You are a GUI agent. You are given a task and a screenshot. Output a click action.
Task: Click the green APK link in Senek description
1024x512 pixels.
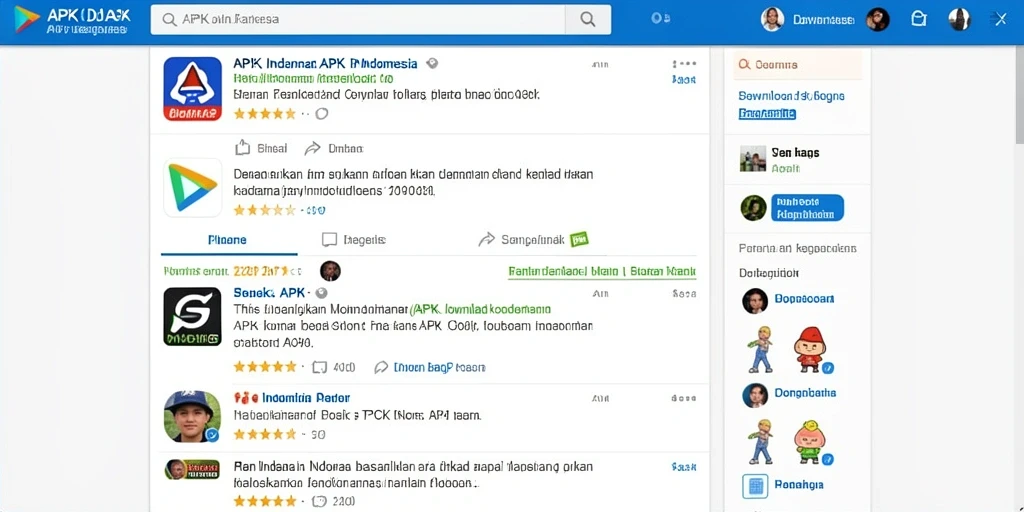click(x=479, y=309)
